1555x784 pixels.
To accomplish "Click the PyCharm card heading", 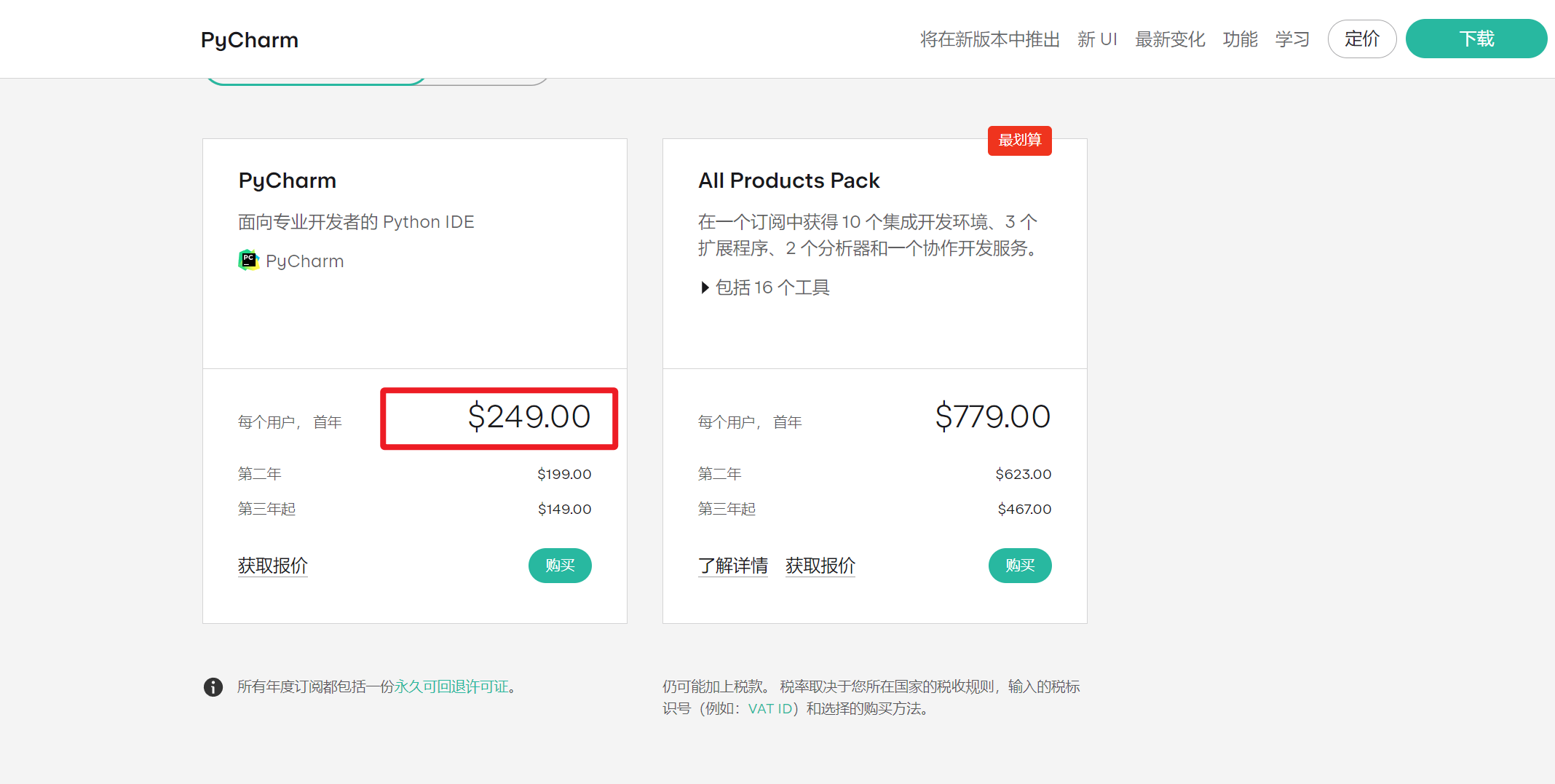I will point(288,181).
